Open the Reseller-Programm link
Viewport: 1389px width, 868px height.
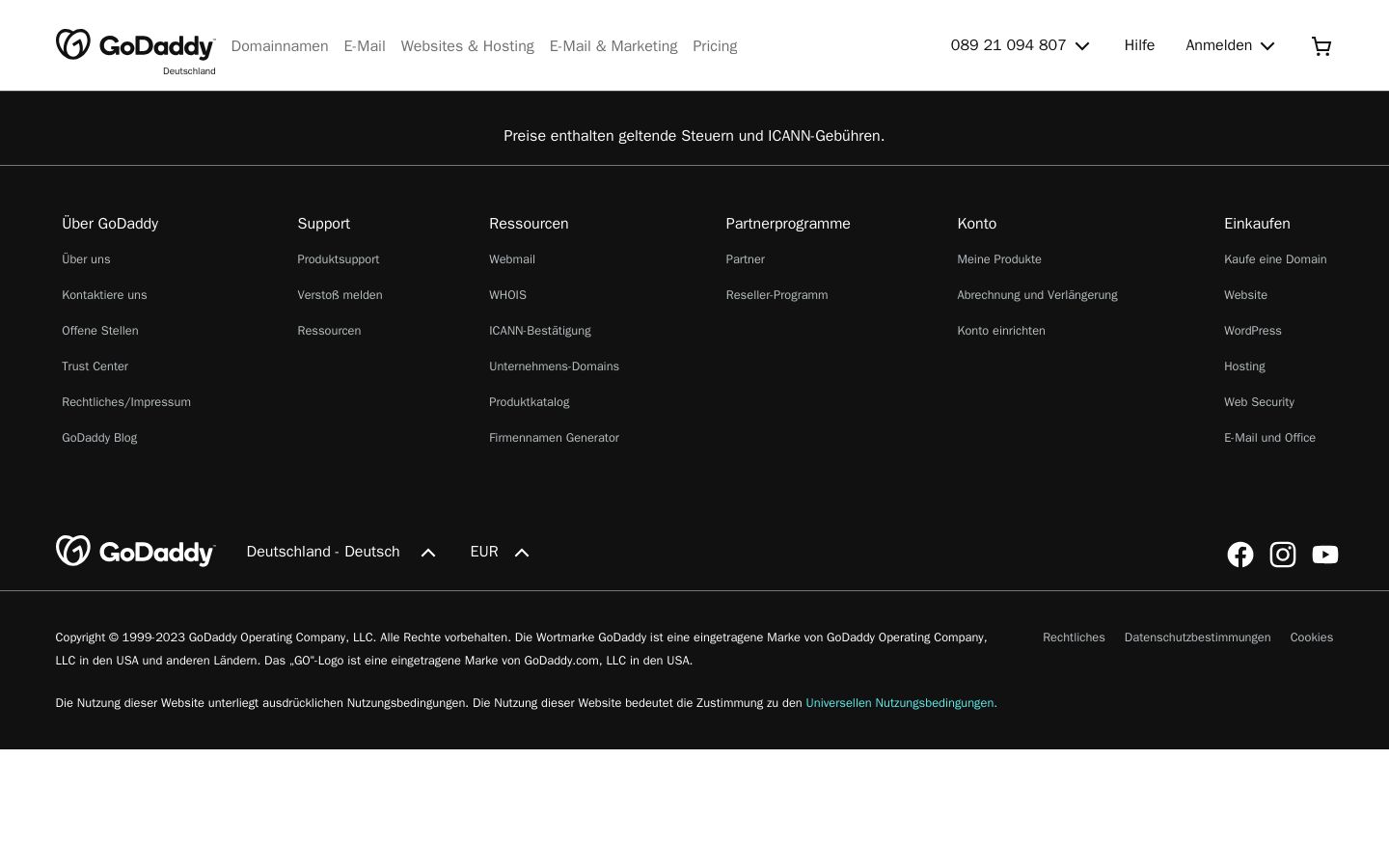pos(776,295)
